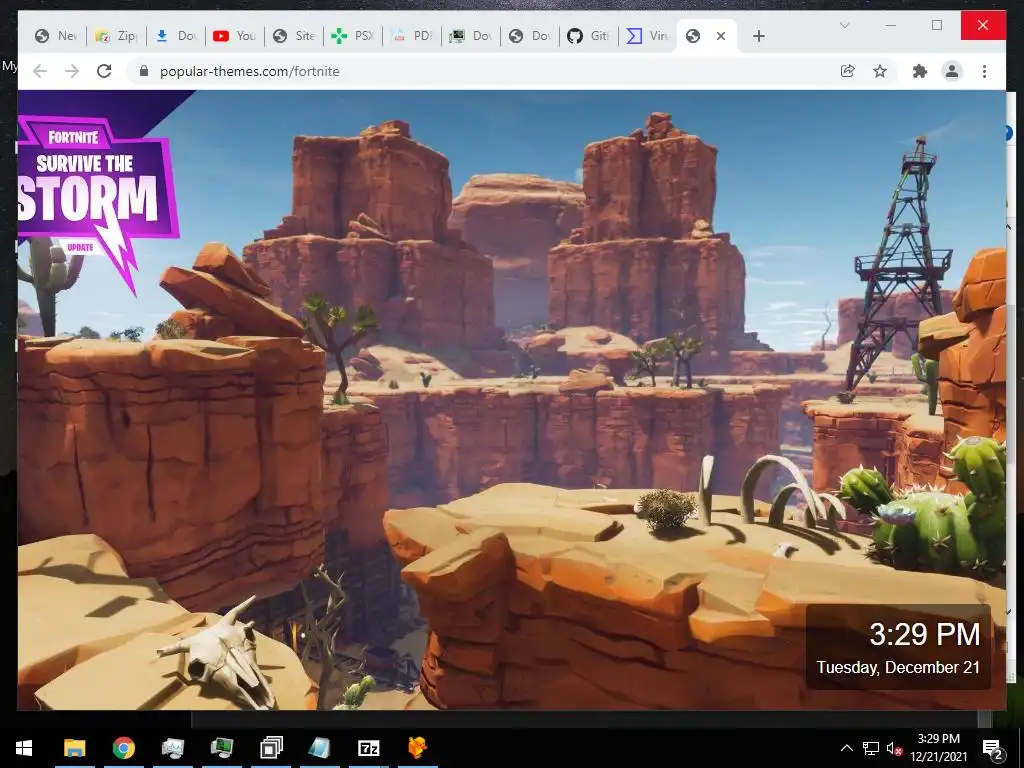This screenshot has width=1024, height=768.
Task: Open the Extensions puzzle-piece menu
Action: coord(920,71)
